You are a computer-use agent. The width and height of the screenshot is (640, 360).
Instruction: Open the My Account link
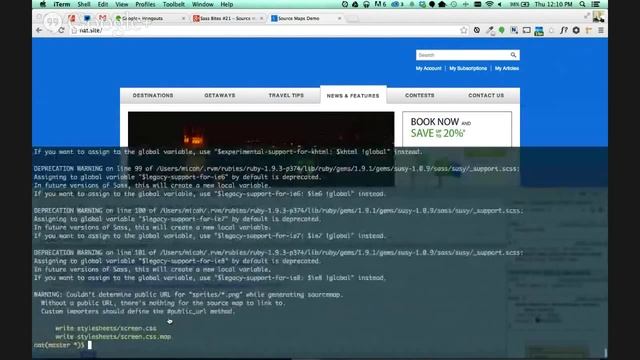click(x=429, y=68)
